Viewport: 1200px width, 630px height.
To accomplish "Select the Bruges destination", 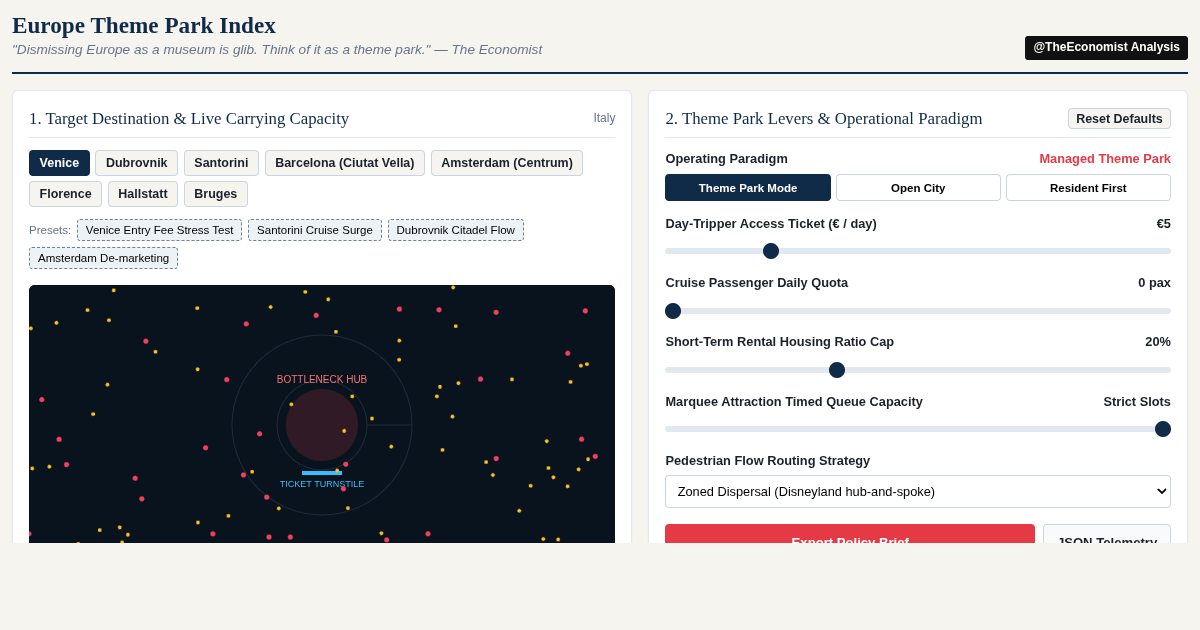I will 216,194.
